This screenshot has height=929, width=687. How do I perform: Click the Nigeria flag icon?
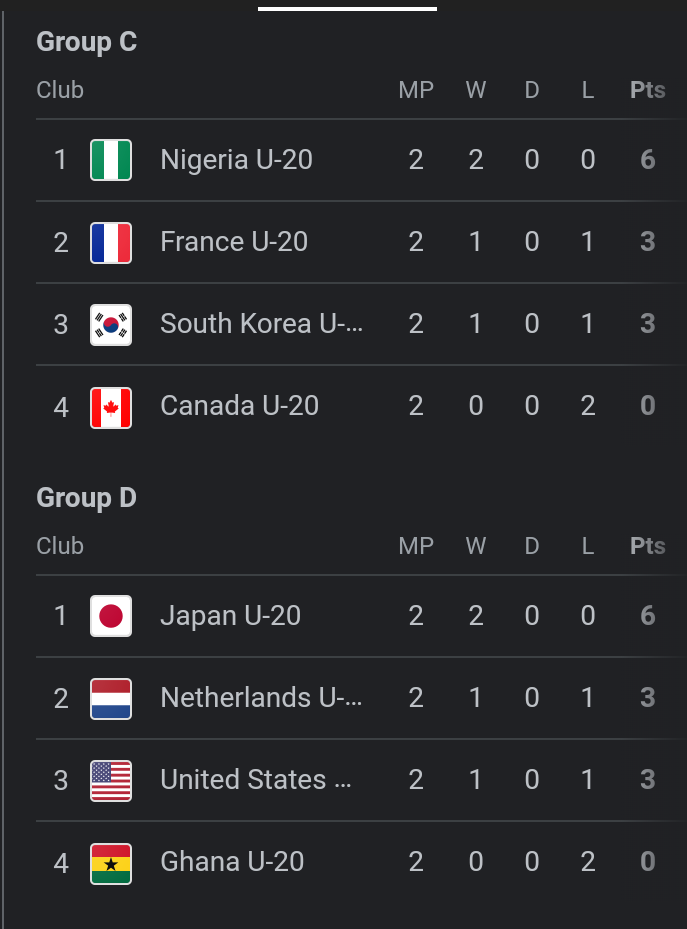[111, 160]
